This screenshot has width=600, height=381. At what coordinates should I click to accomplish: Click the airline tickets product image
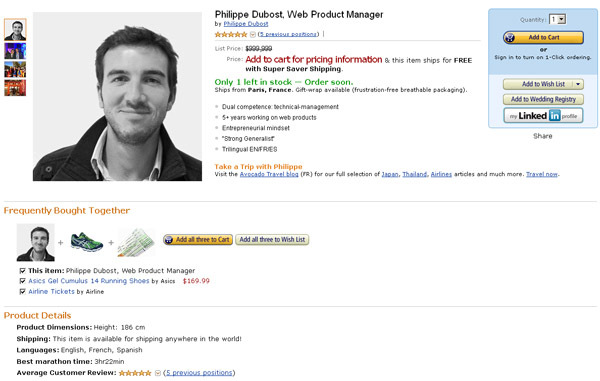[x=136, y=242]
